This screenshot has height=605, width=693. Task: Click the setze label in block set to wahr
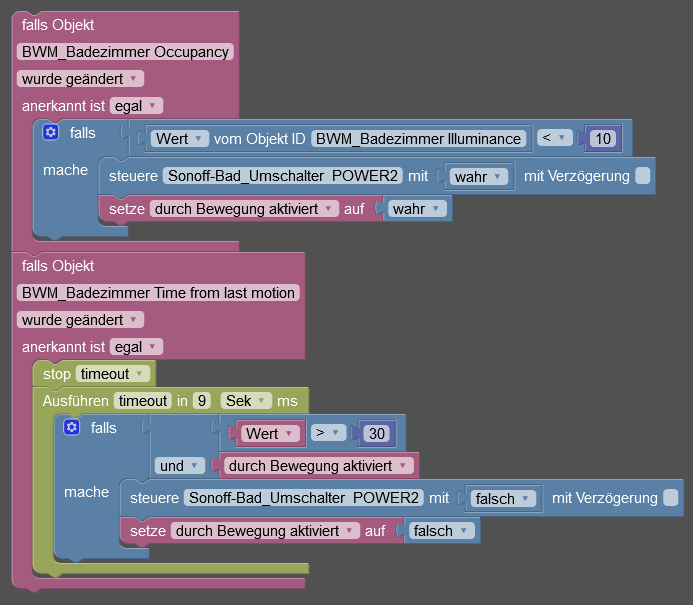(x=127, y=209)
